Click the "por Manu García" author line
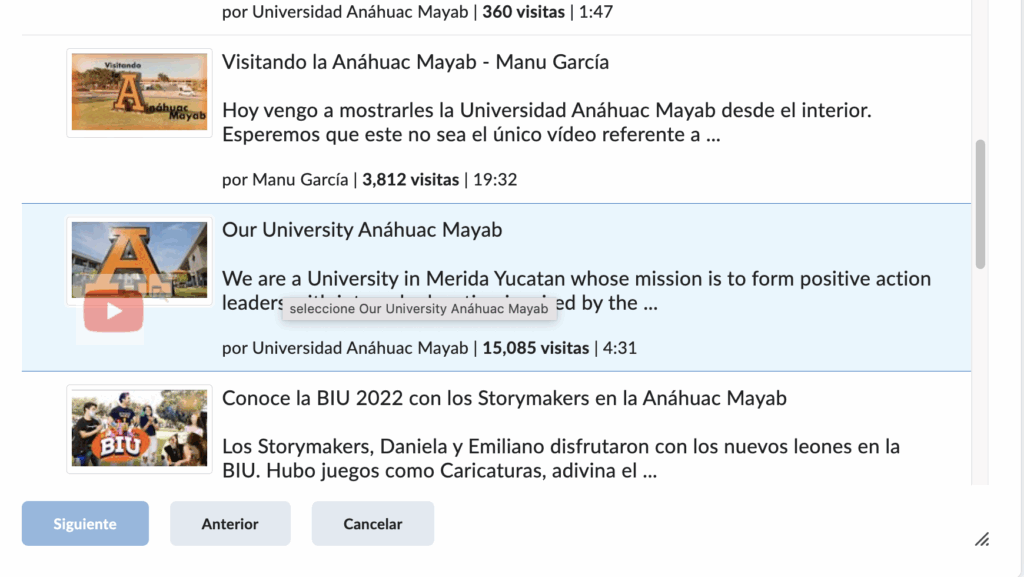This screenshot has width=1024, height=577. [x=285, y=180]
